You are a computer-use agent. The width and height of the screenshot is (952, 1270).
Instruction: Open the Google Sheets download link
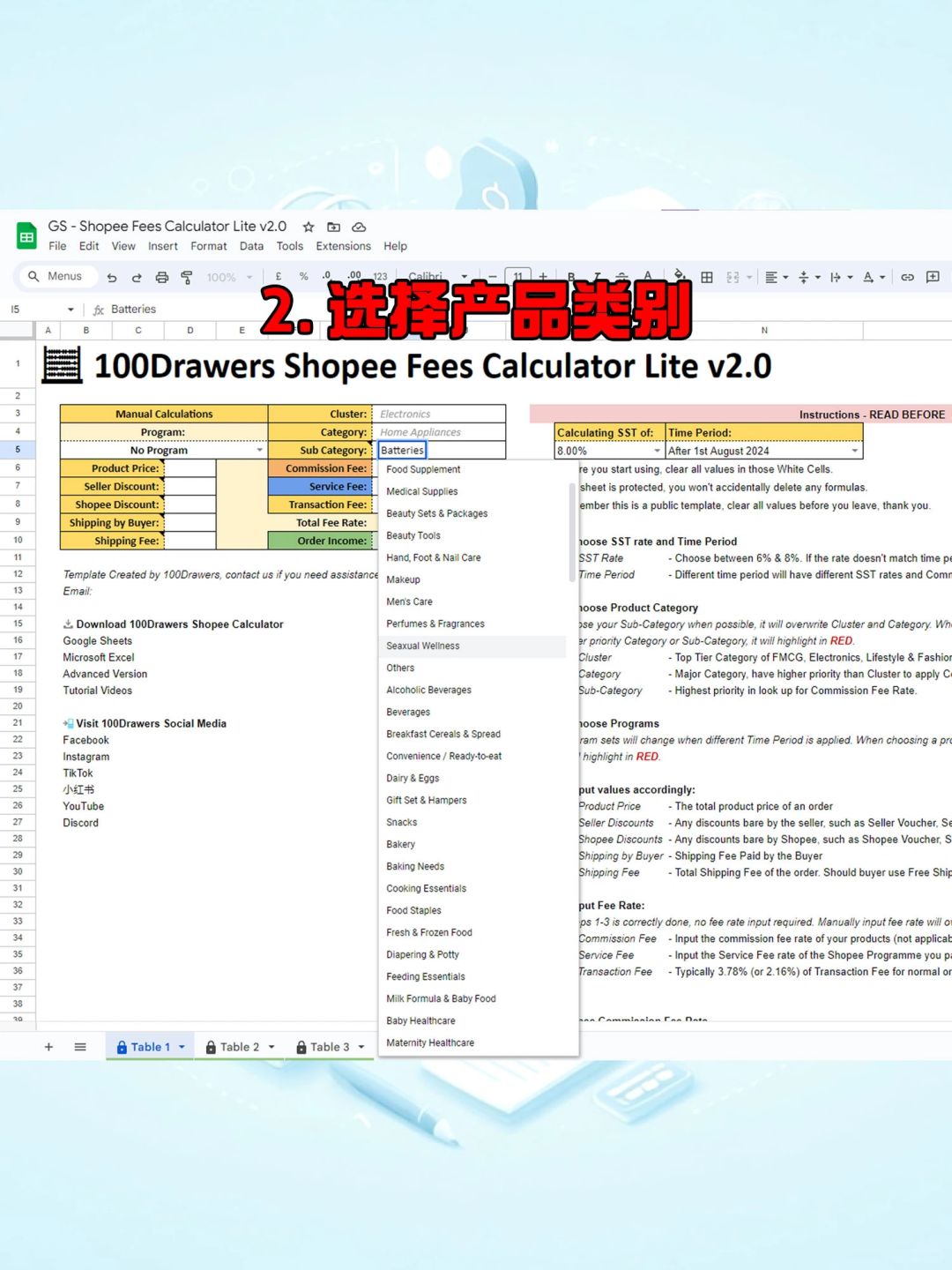click(98, 641)
